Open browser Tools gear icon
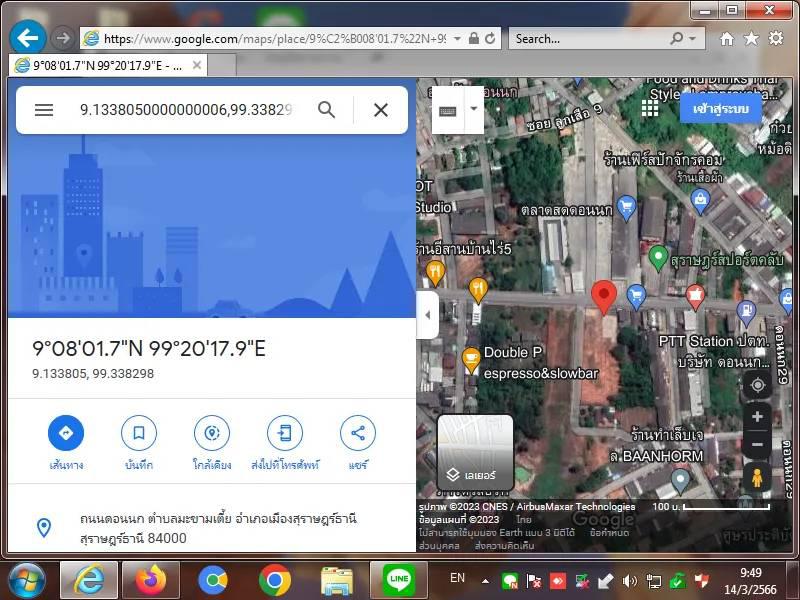The image size is (800, 600). click(x=776, y=38)
